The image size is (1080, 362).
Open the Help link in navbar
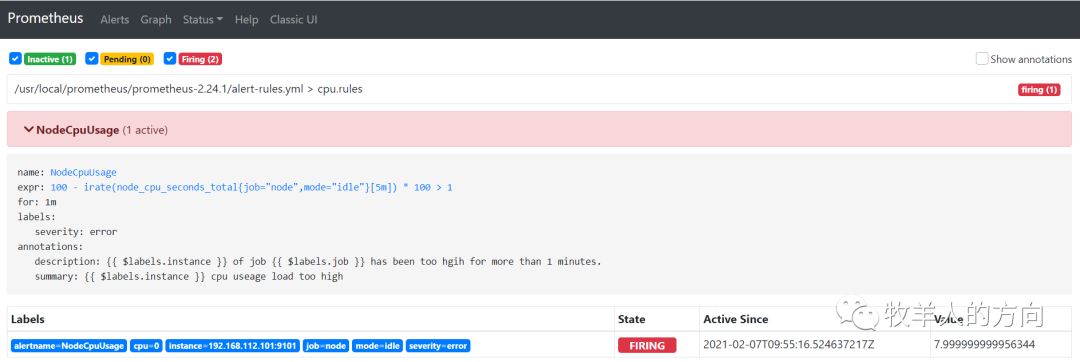click(x=246, y=19)
